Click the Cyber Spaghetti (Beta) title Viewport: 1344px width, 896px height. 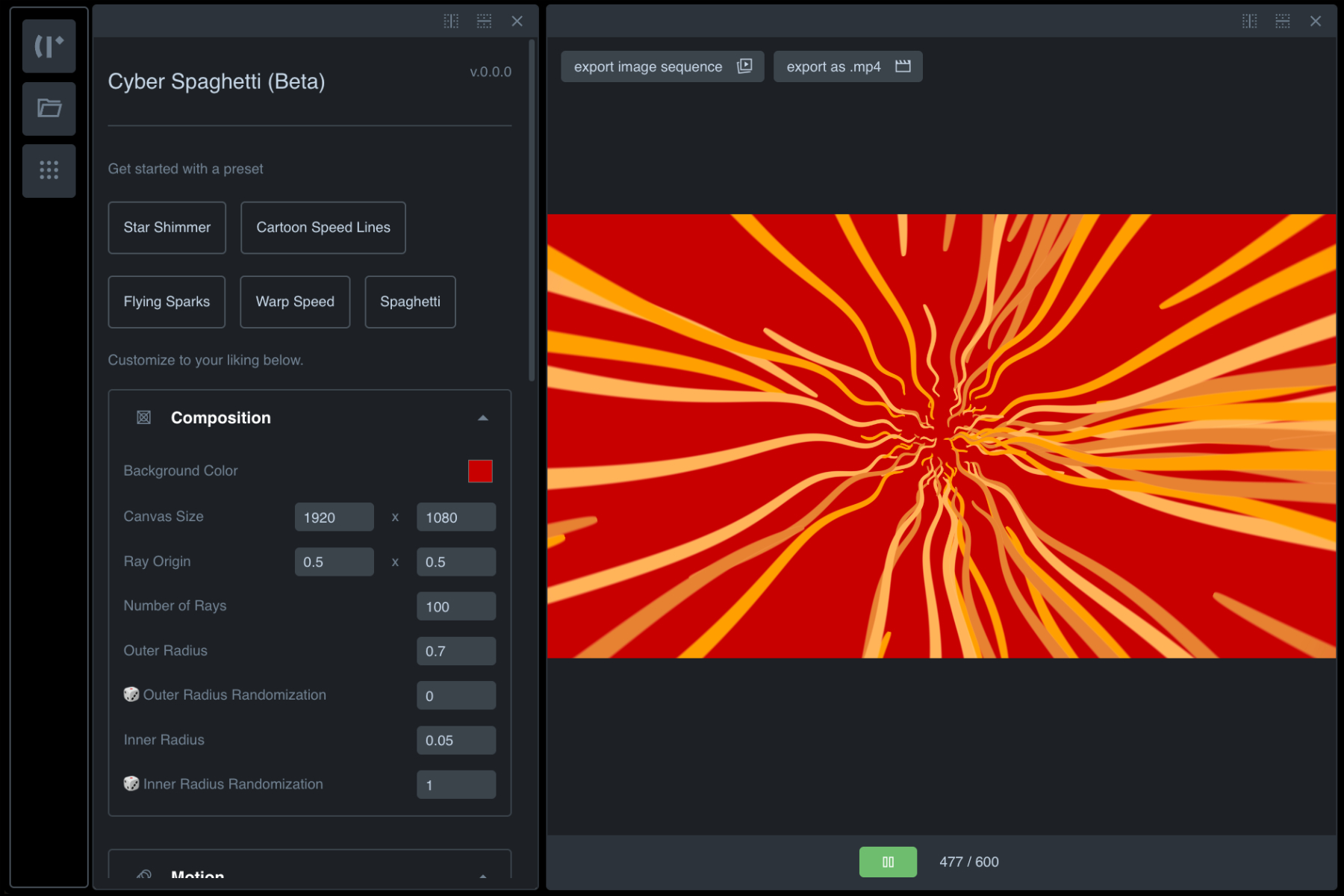click(217, 81)
